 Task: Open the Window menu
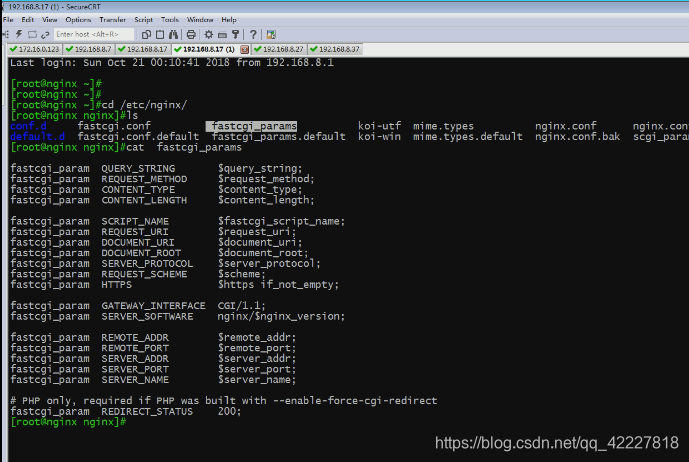click(200, 20)
